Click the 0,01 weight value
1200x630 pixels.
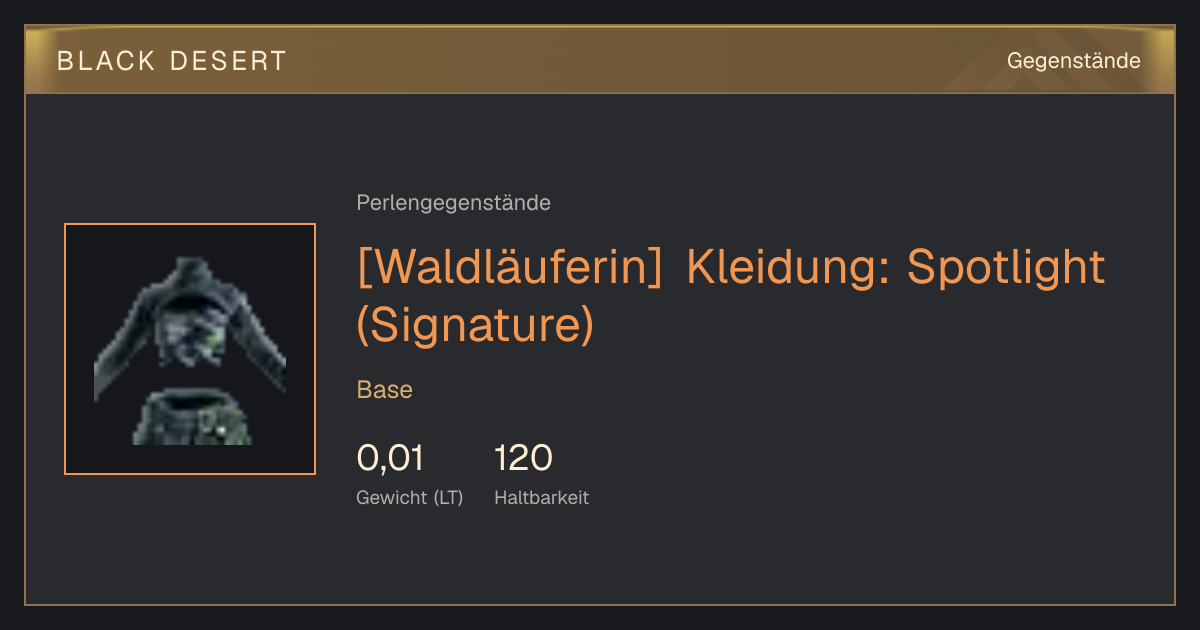pyautogui.click(x=390, y=458)
